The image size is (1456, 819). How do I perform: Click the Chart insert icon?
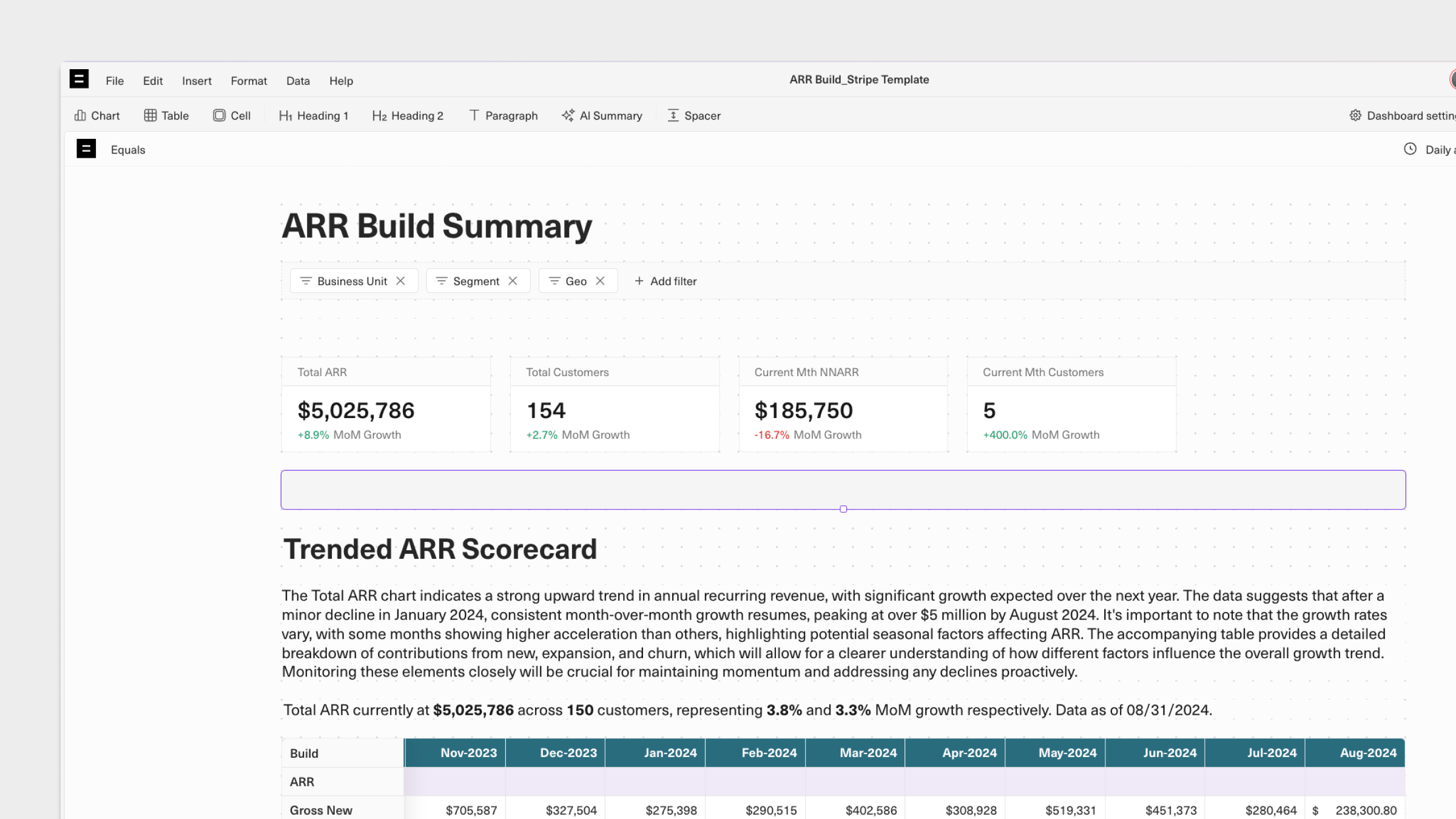pyautogui.click(x=80, y=115)
